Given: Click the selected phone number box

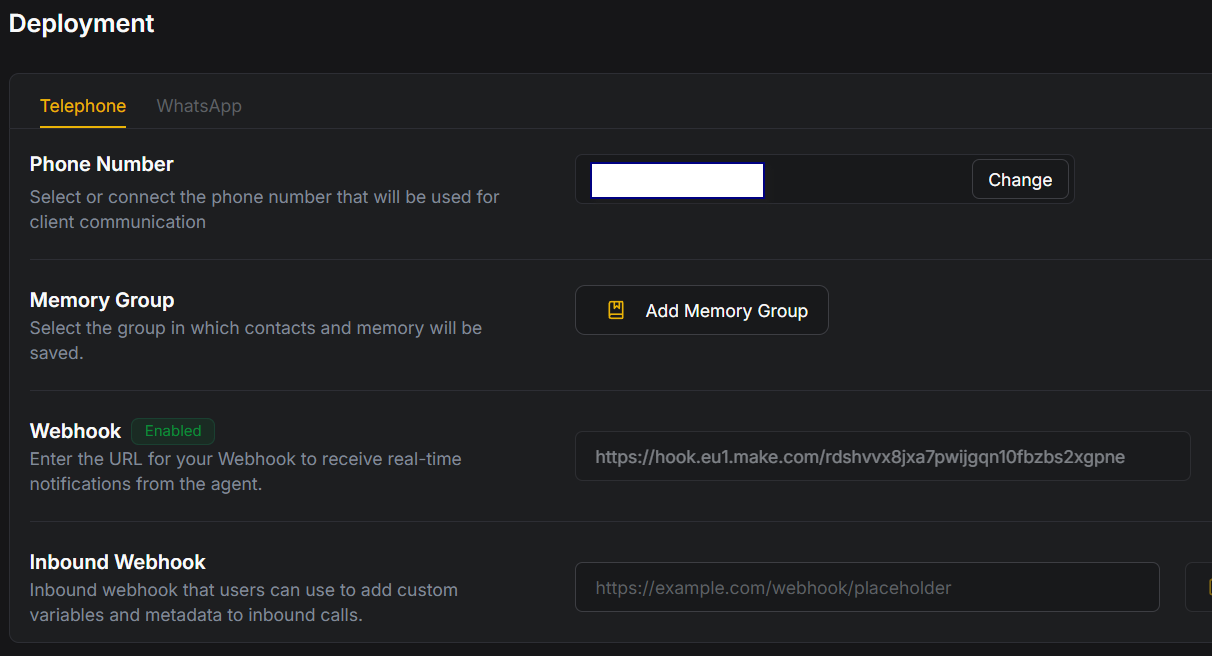Looking at the screenshot, I should 677,180.
